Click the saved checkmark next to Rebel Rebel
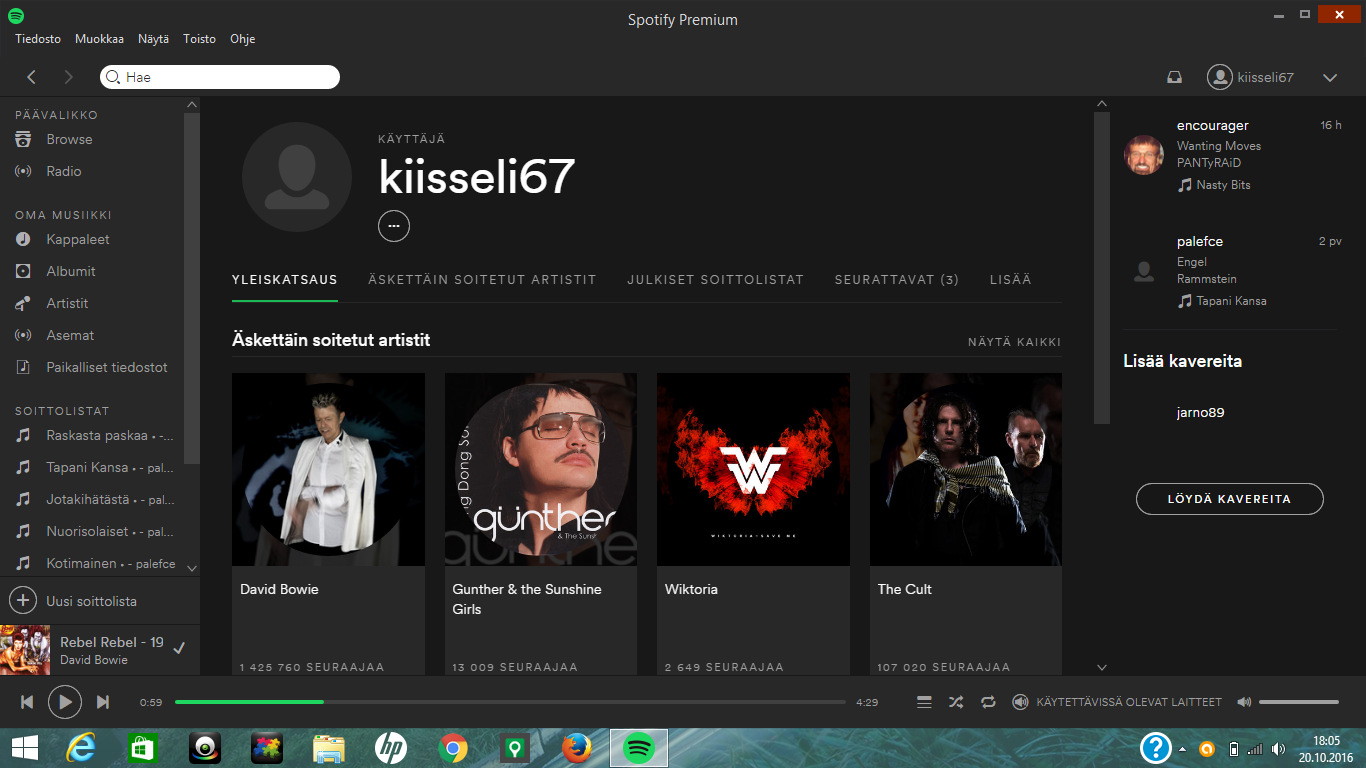1366x768 pixels. 179,648
